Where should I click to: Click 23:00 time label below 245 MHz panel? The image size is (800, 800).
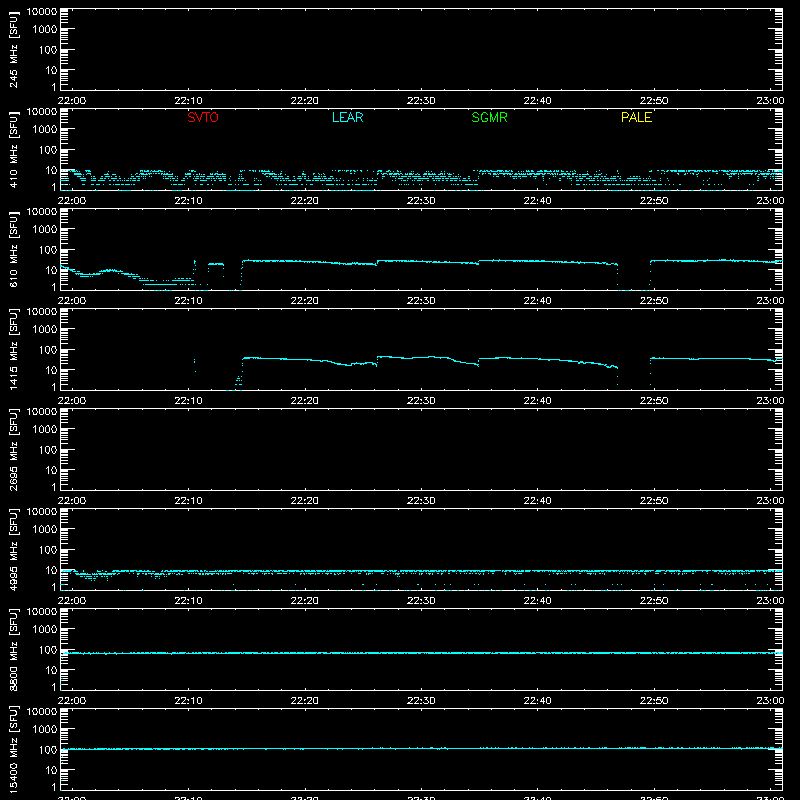[x=770, y=101]
